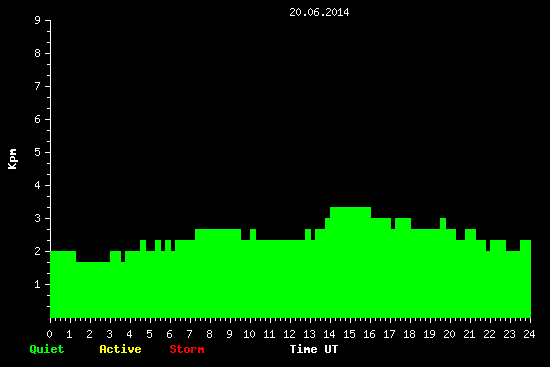The image size is (550, 367).
Task: Click the 9 value on Kpm axis
Action: coord(38,20)
